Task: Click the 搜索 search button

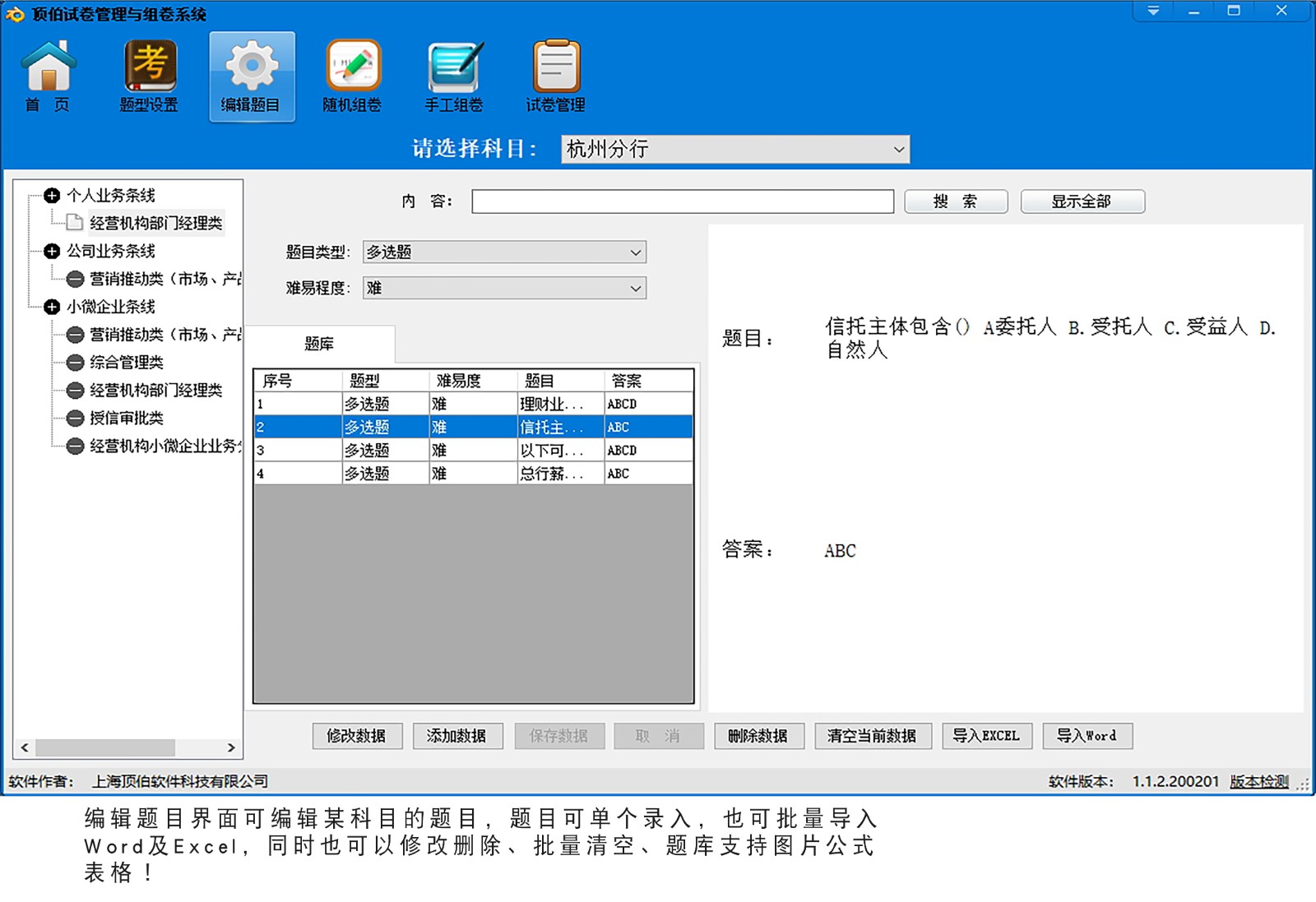Action: pos(955,201)
